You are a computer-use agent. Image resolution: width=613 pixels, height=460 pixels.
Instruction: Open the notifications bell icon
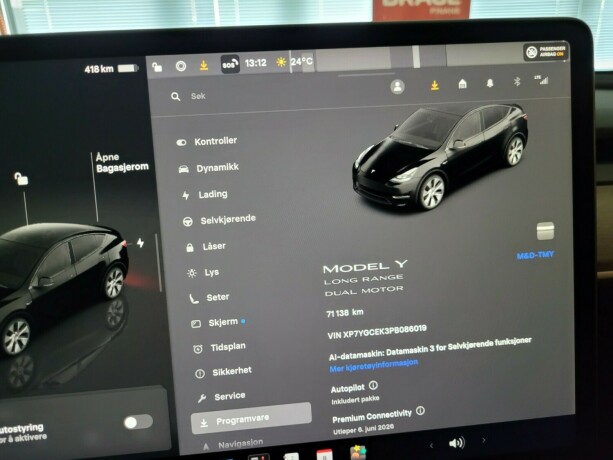tap(490, 82)
